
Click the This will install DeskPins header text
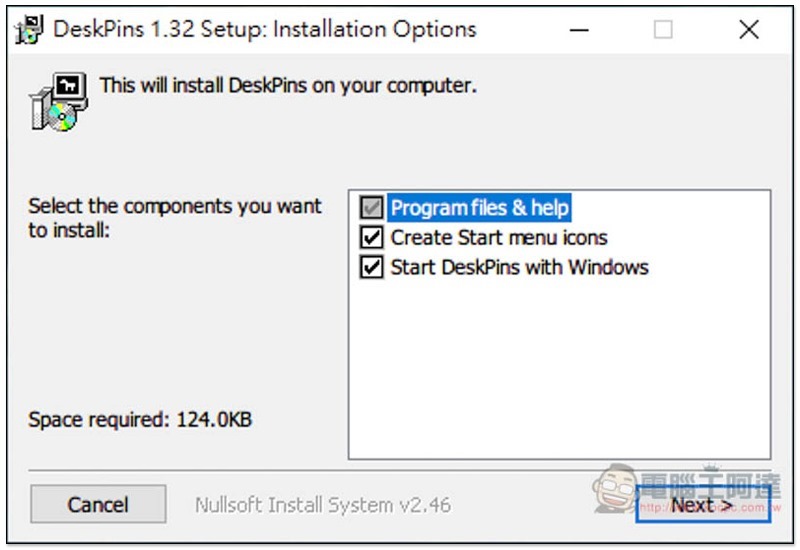pyautogui.click(x=288, y=86)
